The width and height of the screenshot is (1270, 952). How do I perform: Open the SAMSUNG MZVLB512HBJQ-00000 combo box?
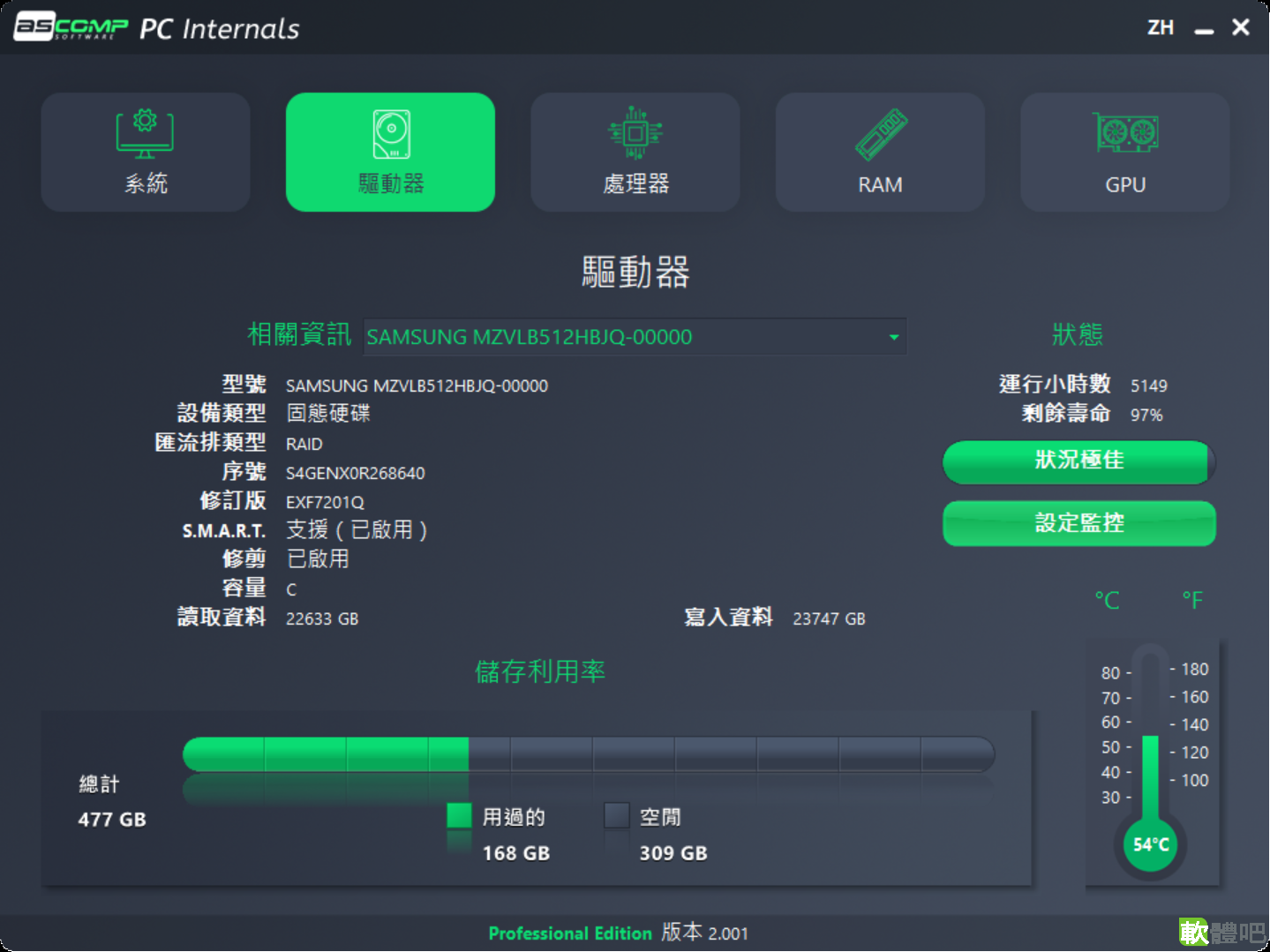click(635, 337)
